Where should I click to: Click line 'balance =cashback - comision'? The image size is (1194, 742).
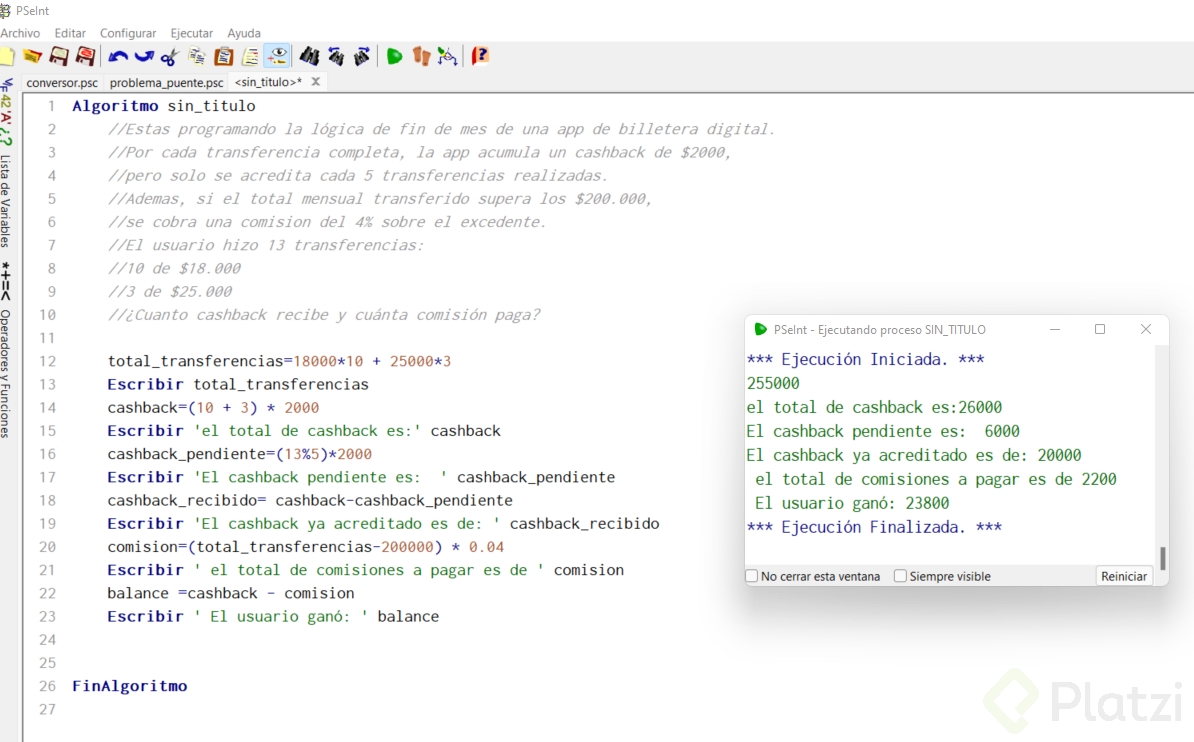[x=231, y=593]
